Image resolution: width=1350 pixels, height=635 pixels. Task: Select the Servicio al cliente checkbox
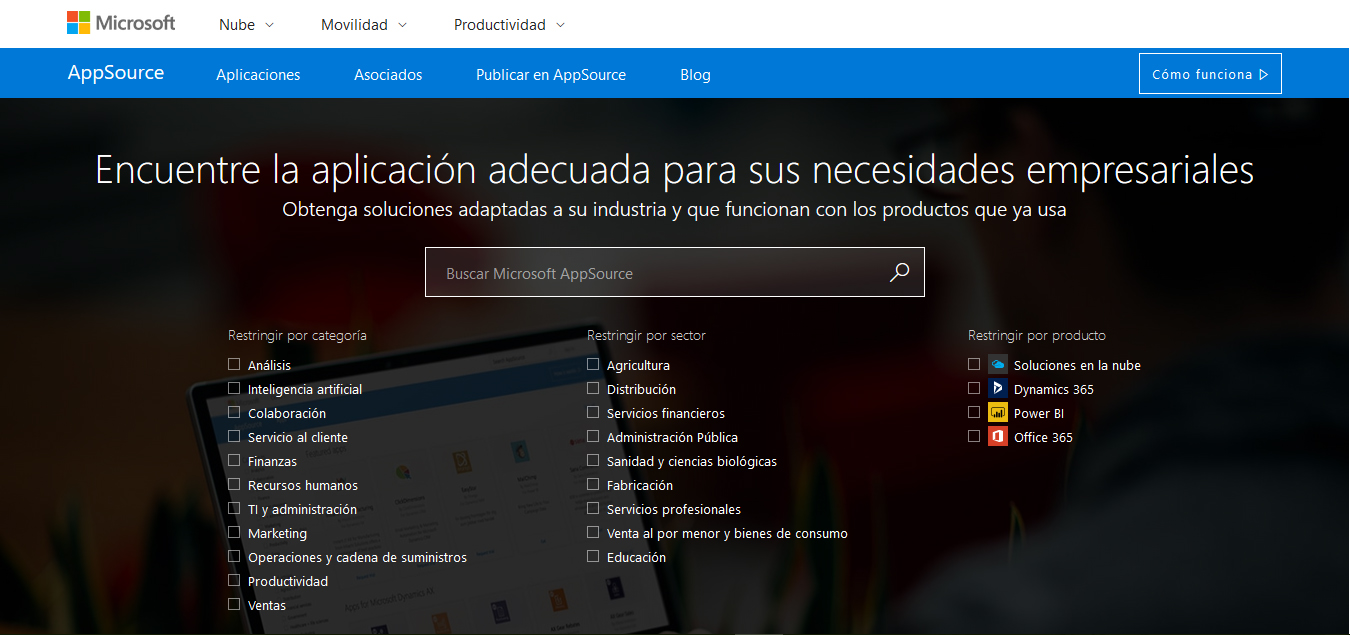coord(234,436)
